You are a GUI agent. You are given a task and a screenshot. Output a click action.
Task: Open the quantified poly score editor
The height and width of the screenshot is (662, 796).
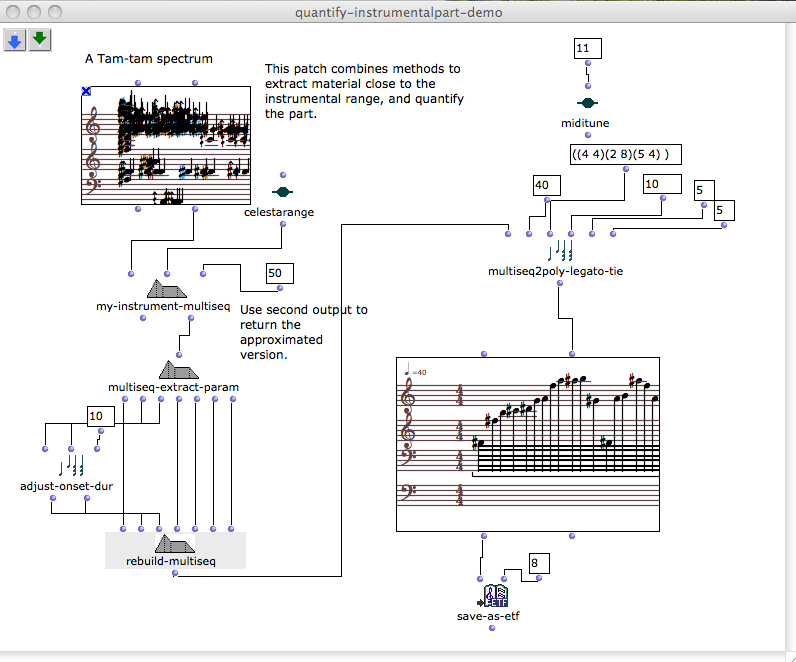pos(528,445)
